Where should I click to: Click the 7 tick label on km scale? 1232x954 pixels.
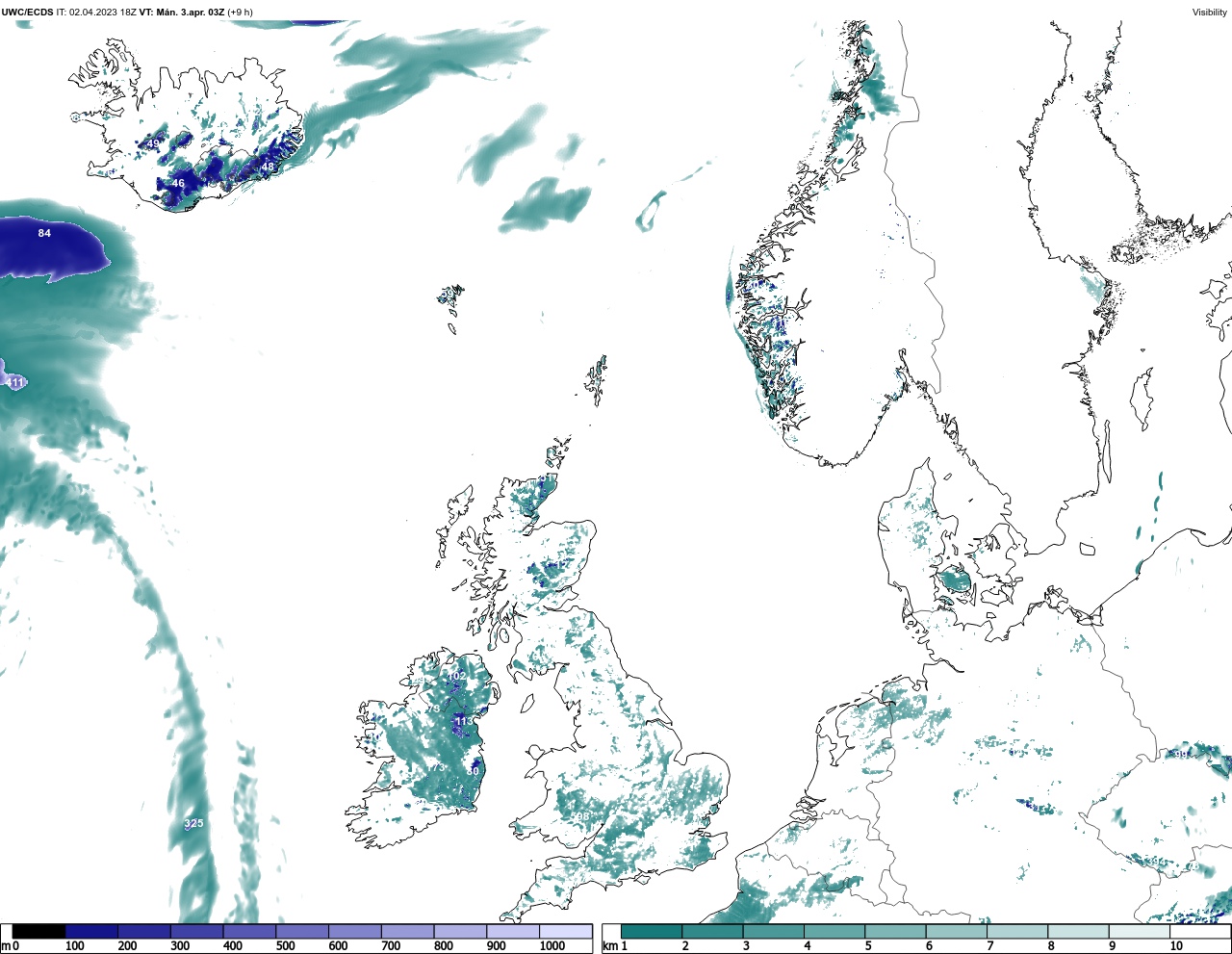pyautogui.click(x=989, y=946)
